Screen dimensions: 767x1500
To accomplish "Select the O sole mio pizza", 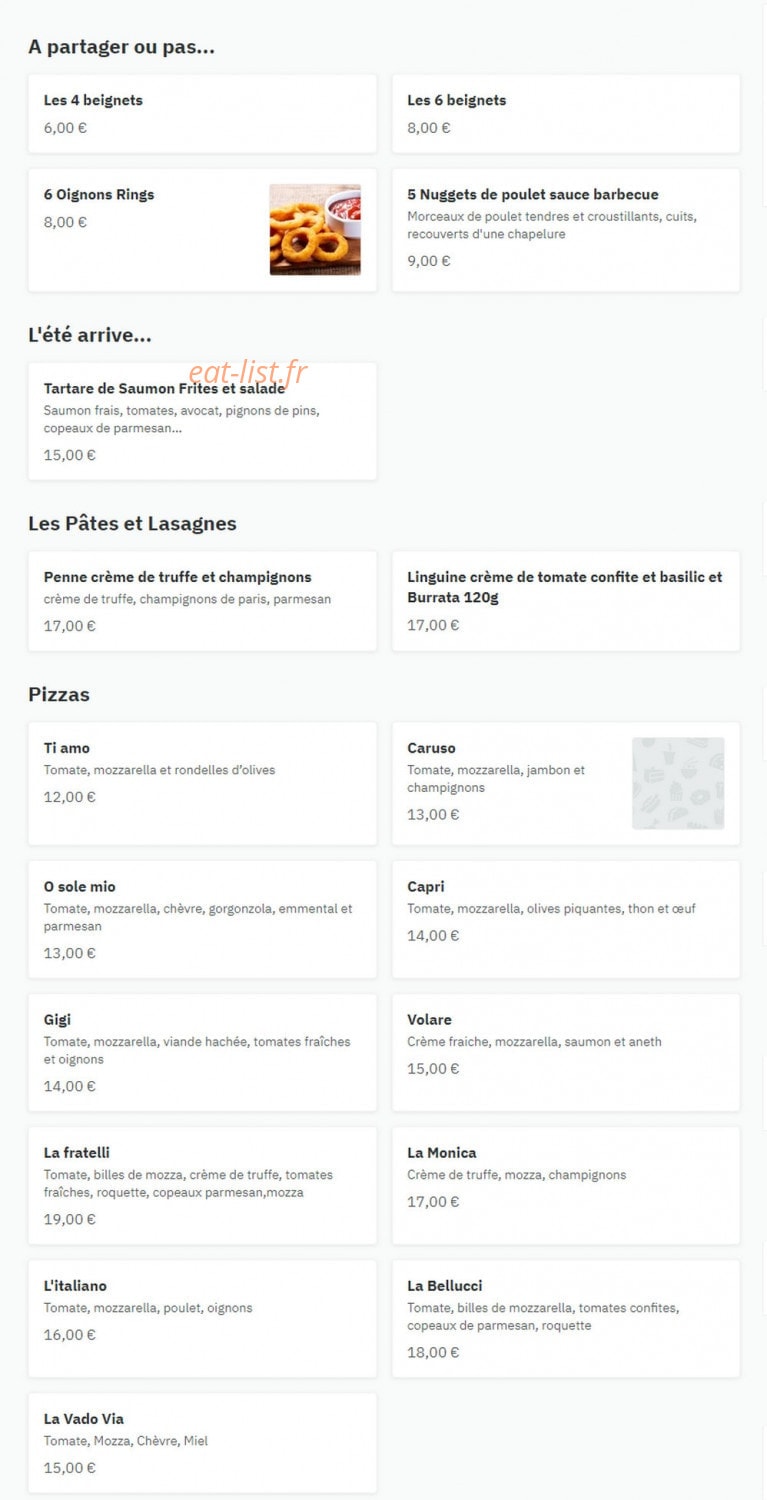I will 202,919.
